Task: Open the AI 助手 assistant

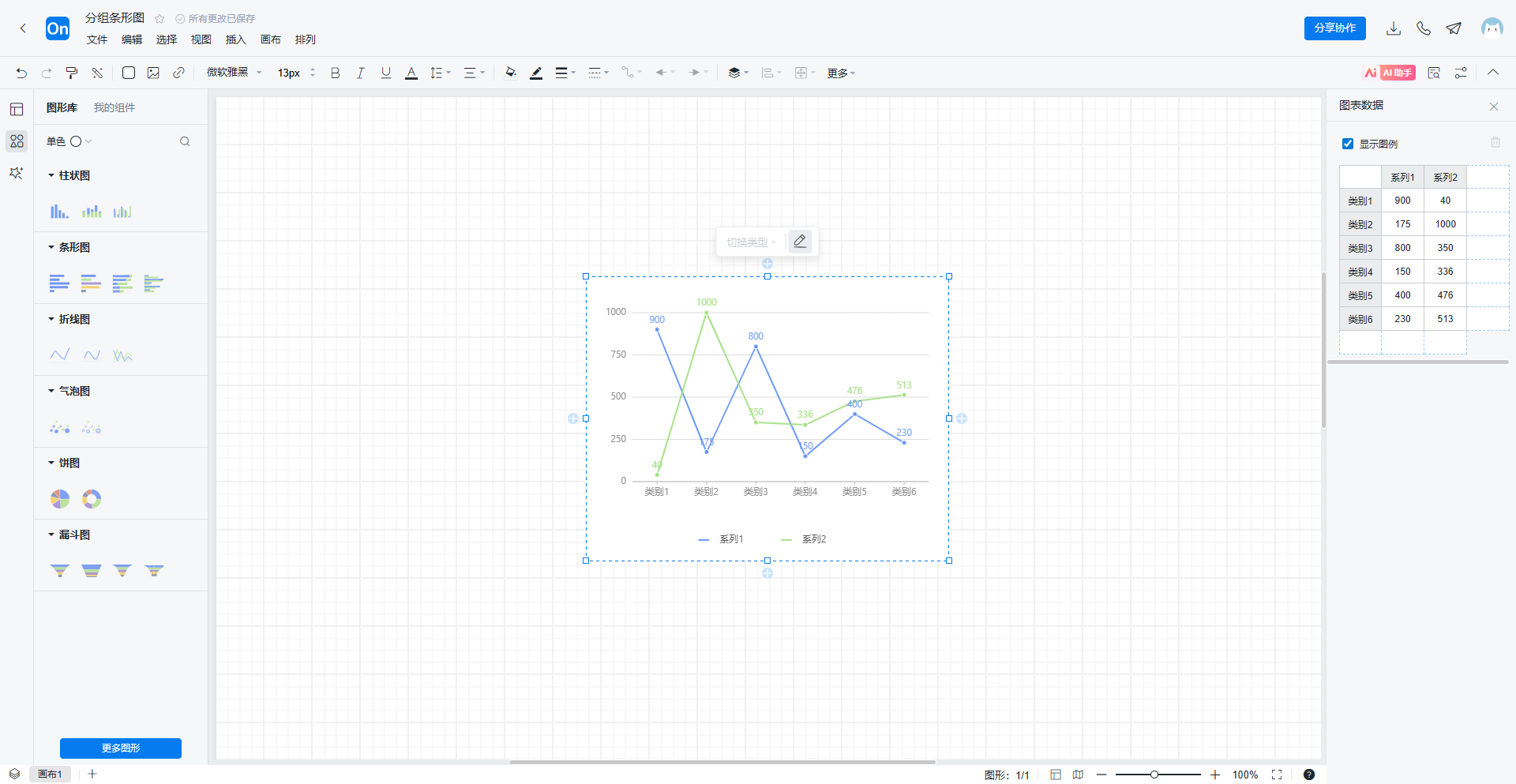Action: 1389,73
